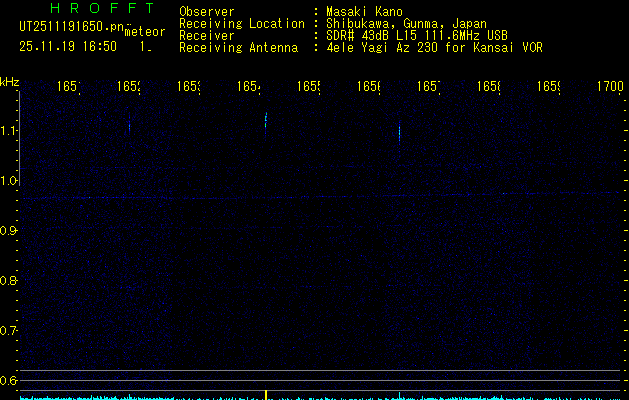Click the 1653 time axis label
Screen dimensions: 629x400
[x=189, y=86]
